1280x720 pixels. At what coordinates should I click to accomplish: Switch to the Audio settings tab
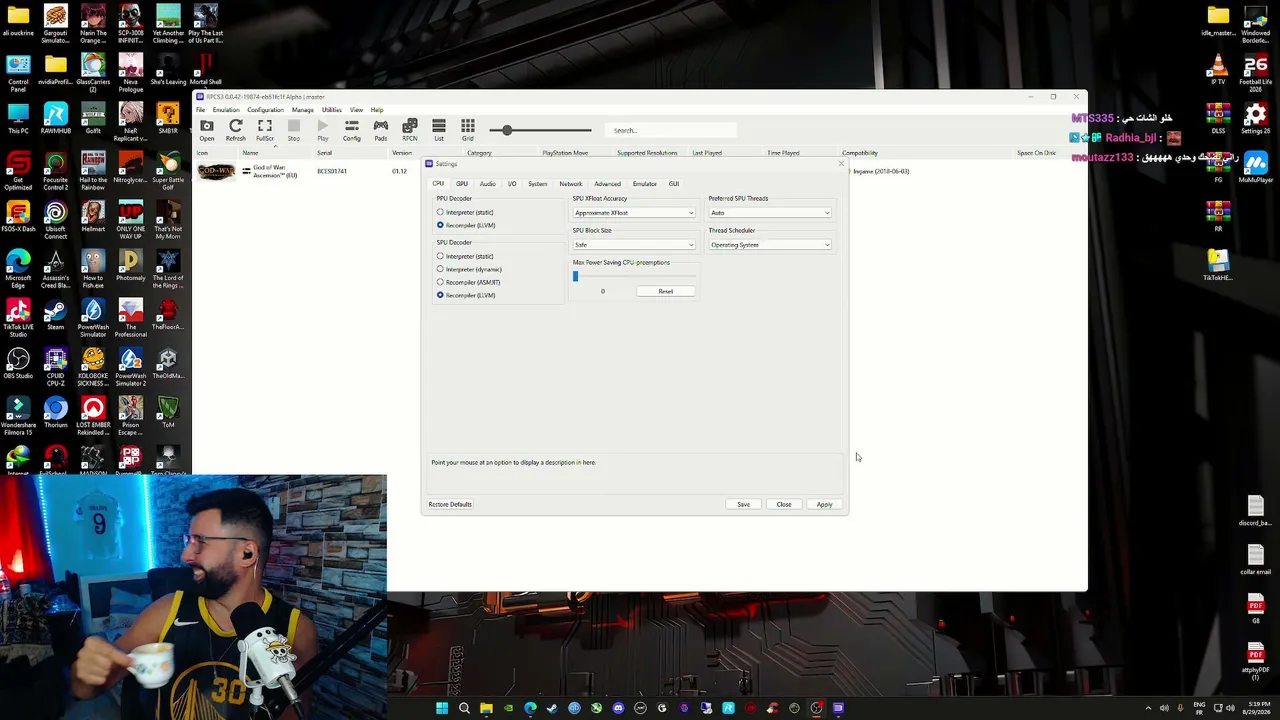(x=487, y=184)
